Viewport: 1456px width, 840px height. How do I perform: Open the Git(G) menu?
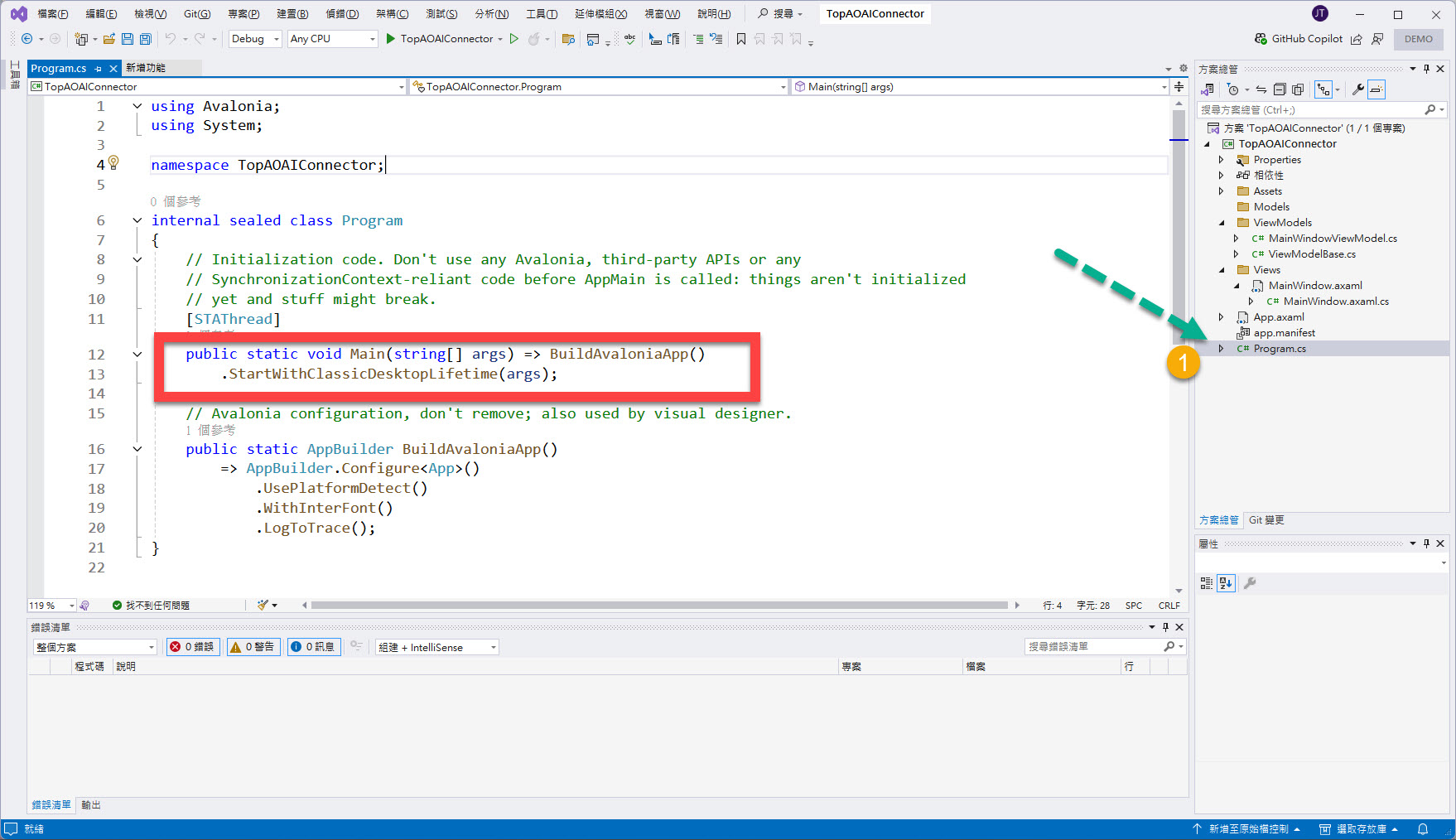pyautogui.click(x=197, y=14)
